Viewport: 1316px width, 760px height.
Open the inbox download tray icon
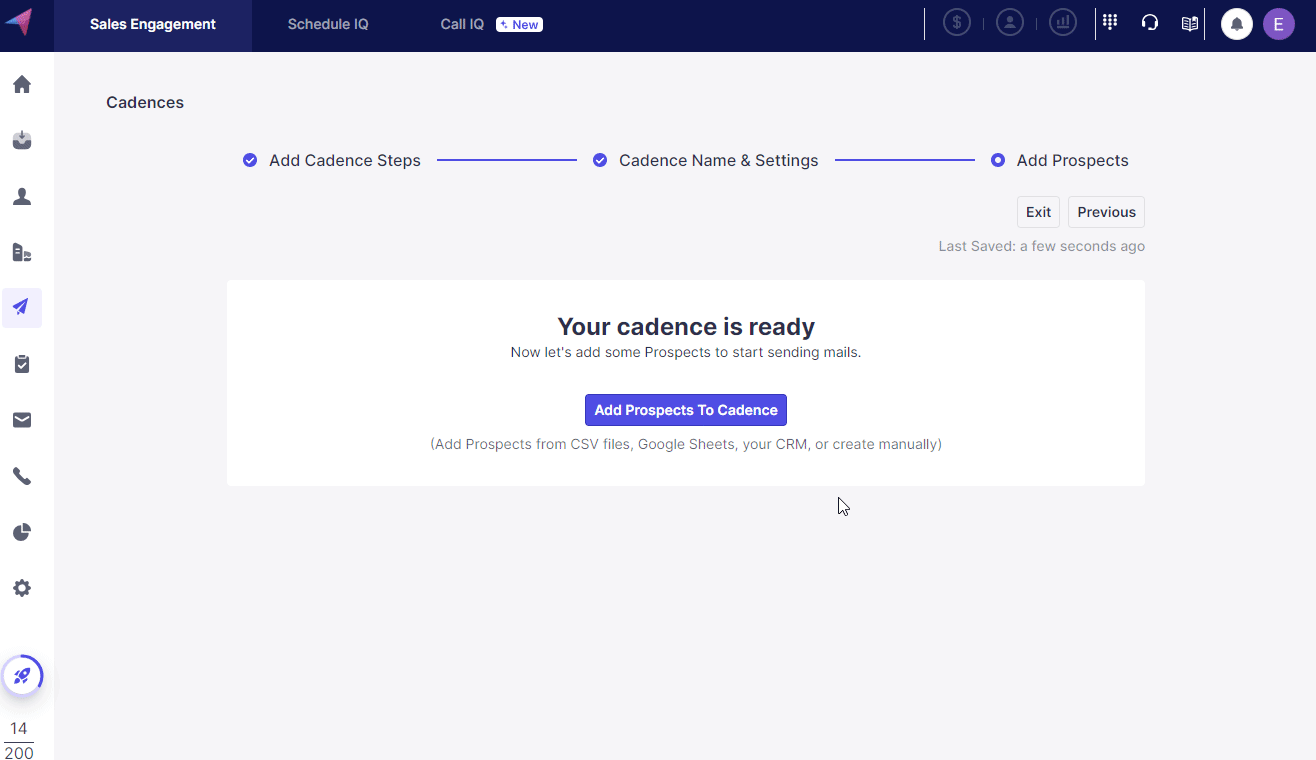[x=22, y=141]
